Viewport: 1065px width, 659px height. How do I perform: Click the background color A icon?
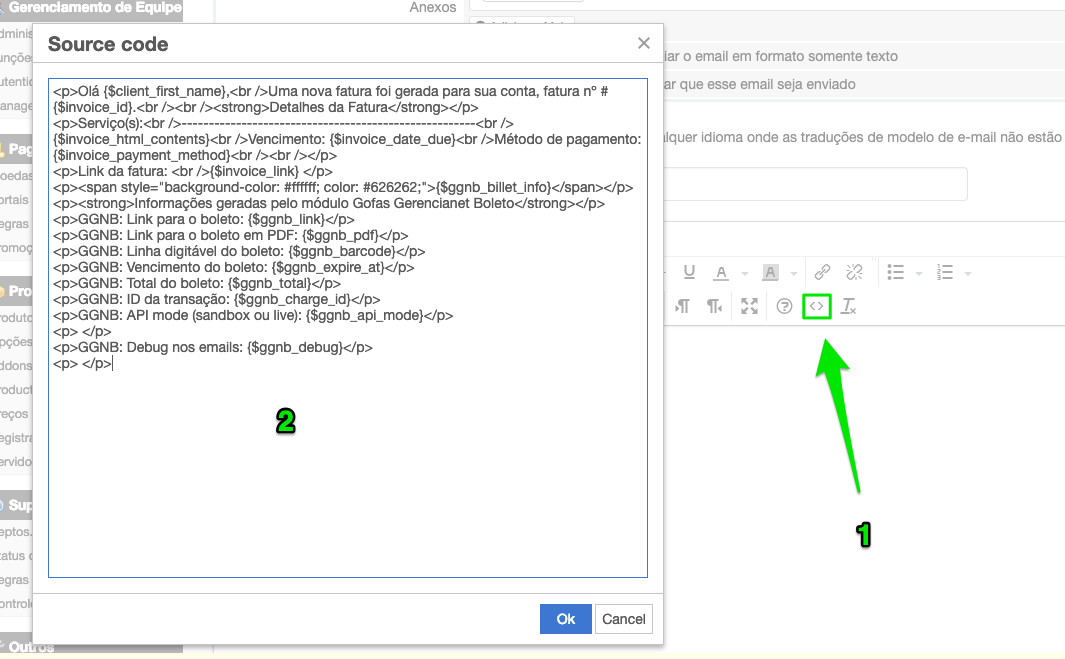pos(770,273)
